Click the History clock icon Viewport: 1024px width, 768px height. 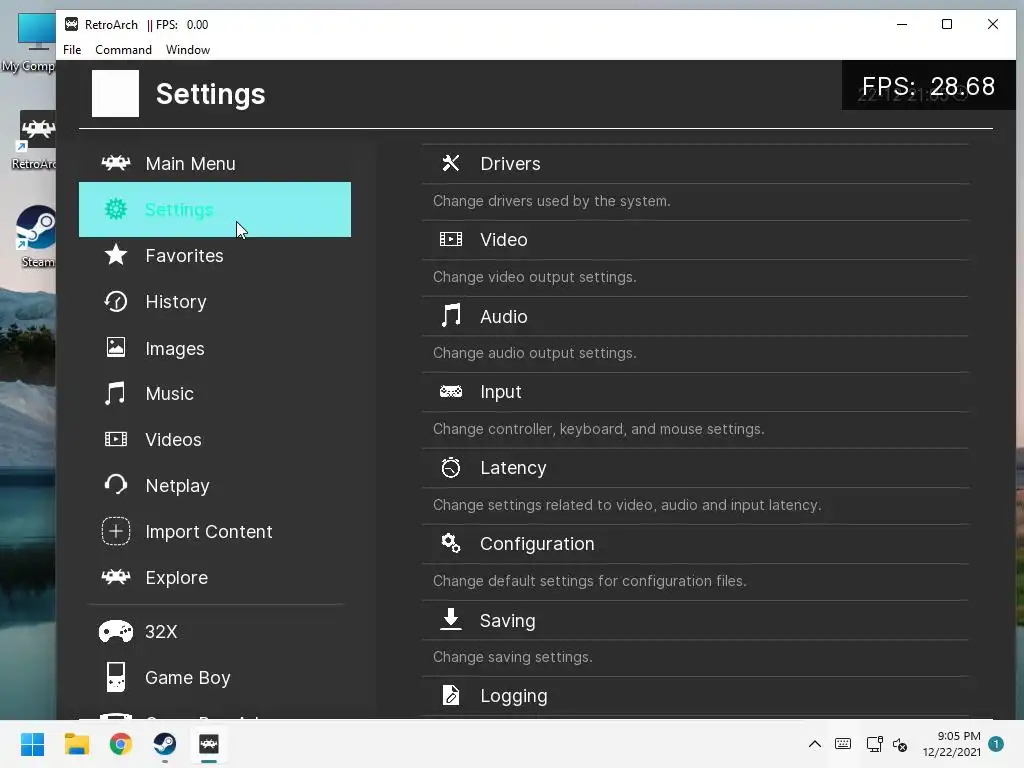click(116, 301)
